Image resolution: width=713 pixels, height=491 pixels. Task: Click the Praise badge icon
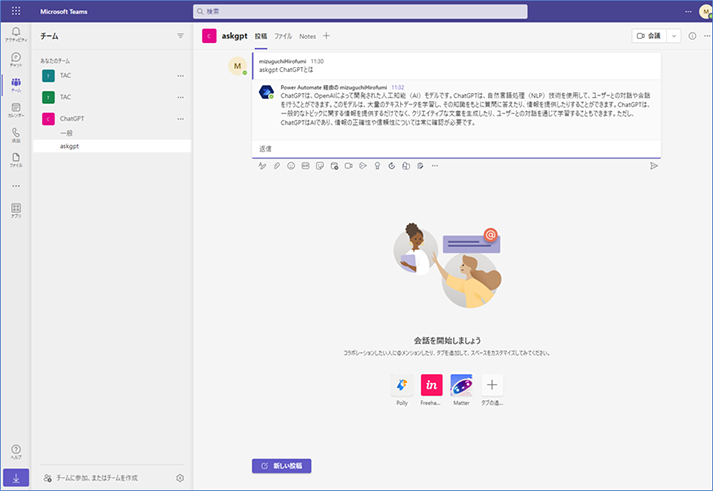coord(377,166)
